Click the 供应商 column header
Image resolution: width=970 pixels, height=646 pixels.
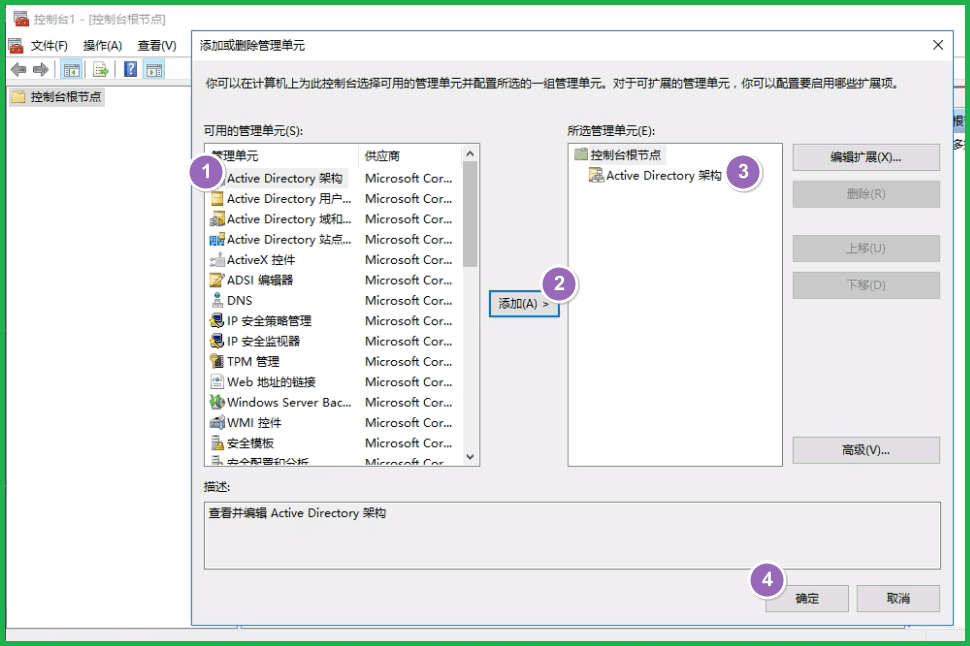tap(382, 156)
